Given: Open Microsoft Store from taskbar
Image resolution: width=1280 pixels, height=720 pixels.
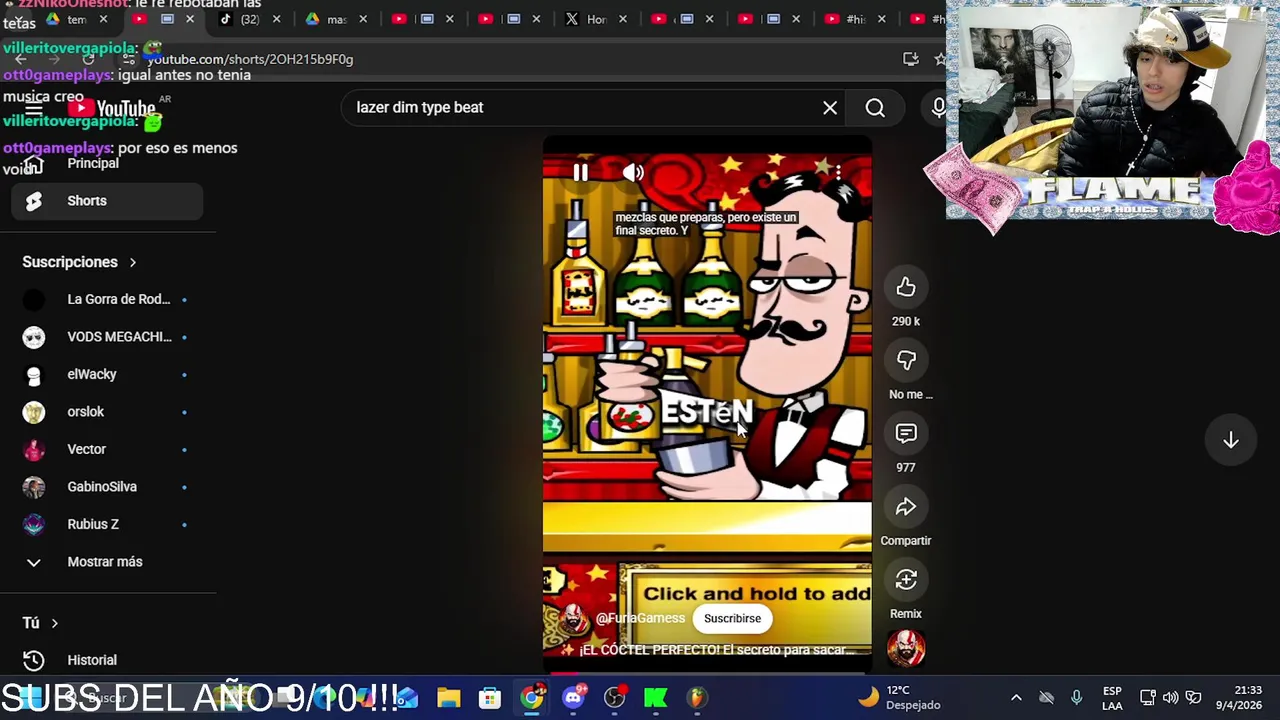Looking at the screenshot, I should pyautogui.click(x=489, y=698).
